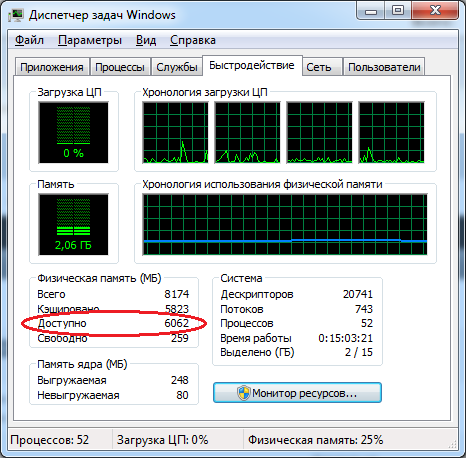Select the Службы tab

click(177, 67)
